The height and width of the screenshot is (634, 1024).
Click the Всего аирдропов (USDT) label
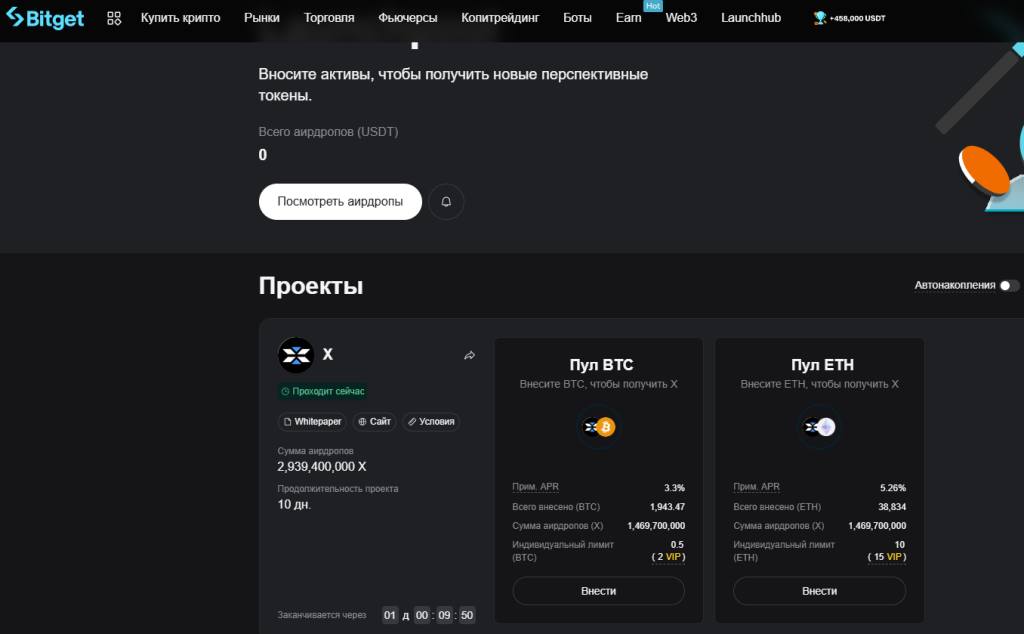(328, 132)
